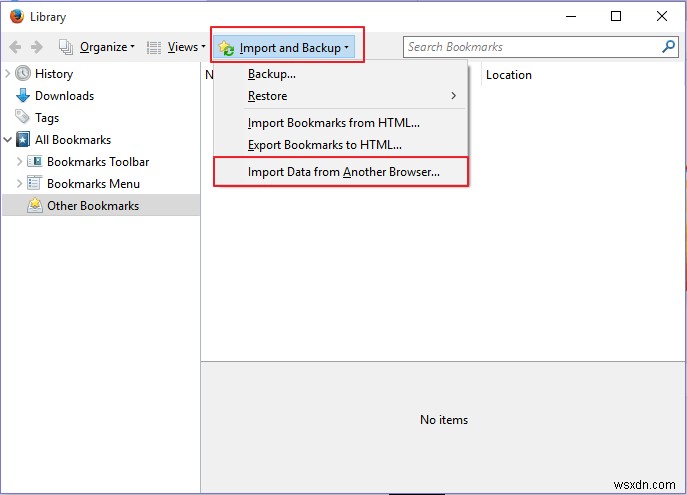Screen dimensions: 687x495
Task: Open the Organize menu
Action: [97, 47]
